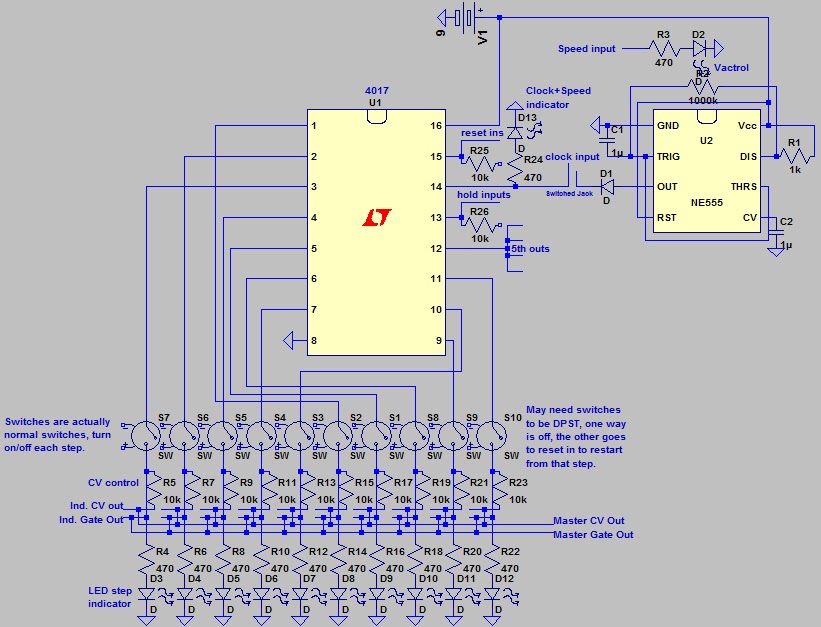
Task: Select capacitor C2
Action: tap(776, 232)
